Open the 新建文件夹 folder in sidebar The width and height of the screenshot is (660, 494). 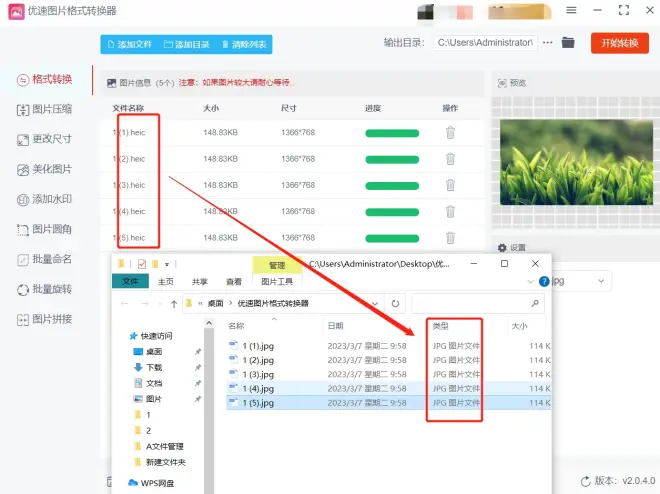(166, 462)
